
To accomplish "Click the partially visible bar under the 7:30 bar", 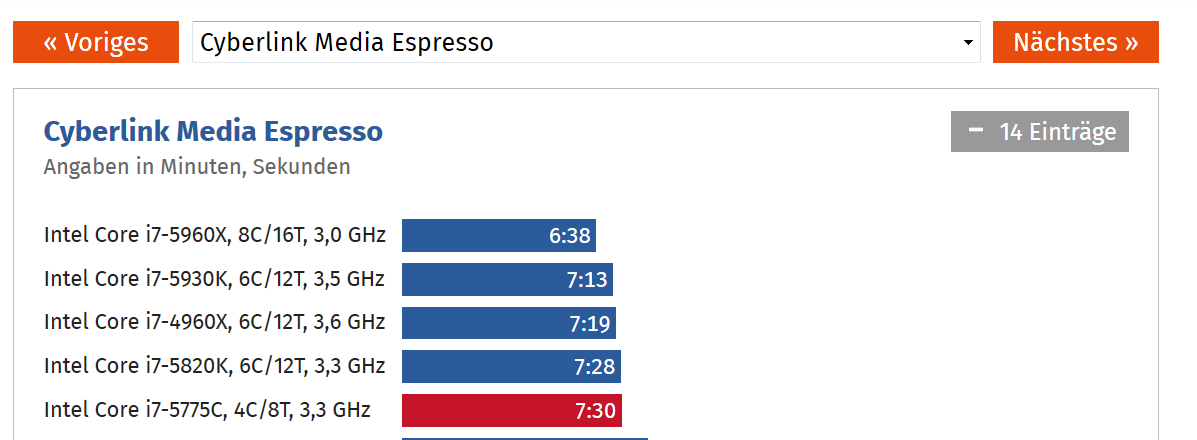I will 525,438.
